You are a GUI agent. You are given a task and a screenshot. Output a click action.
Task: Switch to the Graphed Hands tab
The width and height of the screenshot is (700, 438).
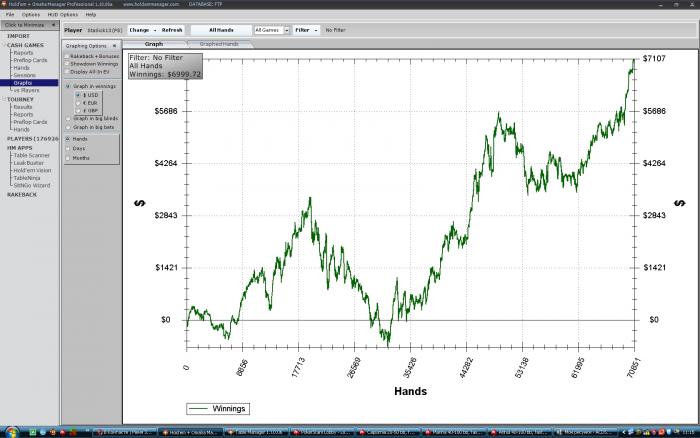point(219,44)
